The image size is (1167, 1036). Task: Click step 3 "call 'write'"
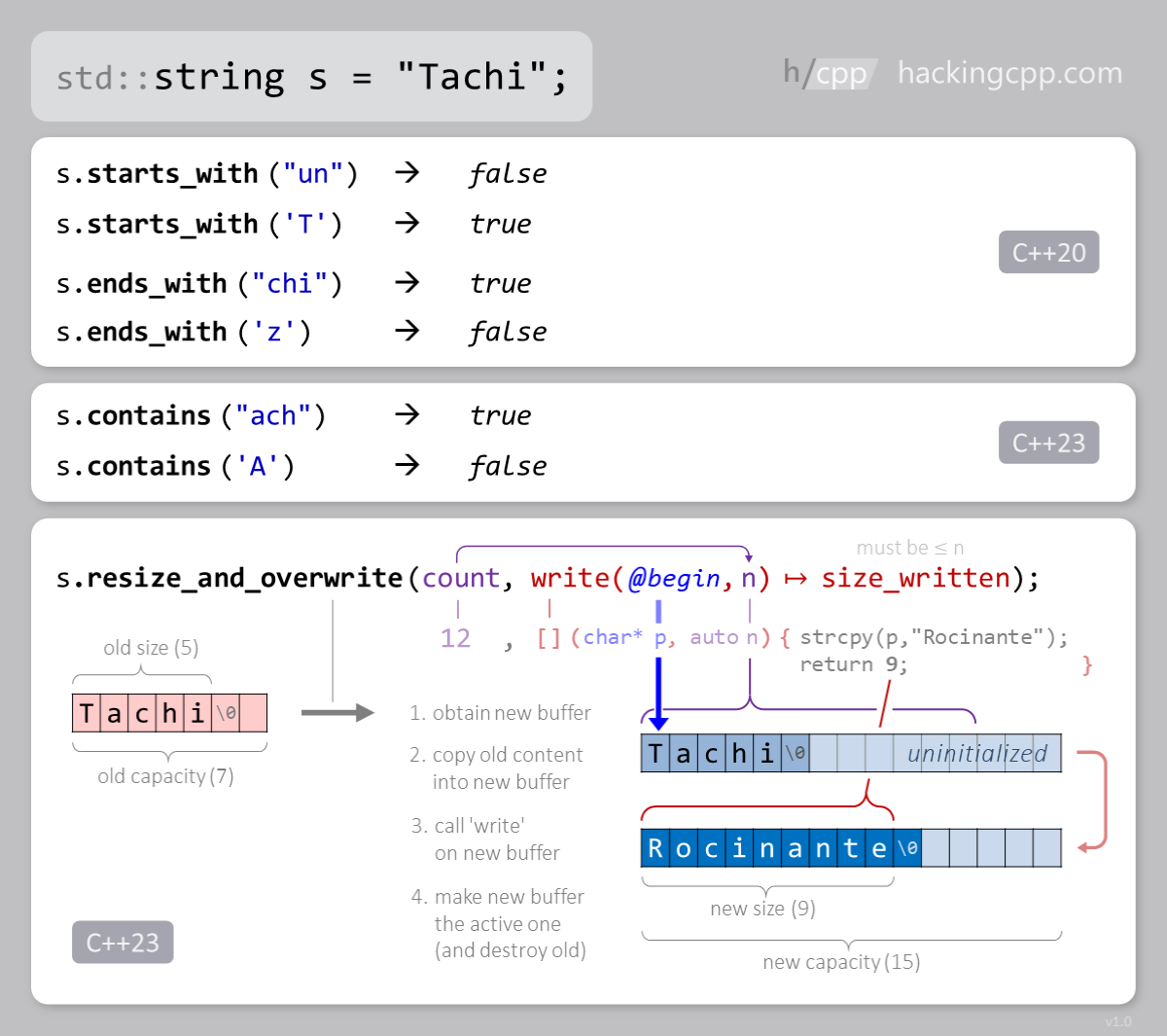click(485, 840)
